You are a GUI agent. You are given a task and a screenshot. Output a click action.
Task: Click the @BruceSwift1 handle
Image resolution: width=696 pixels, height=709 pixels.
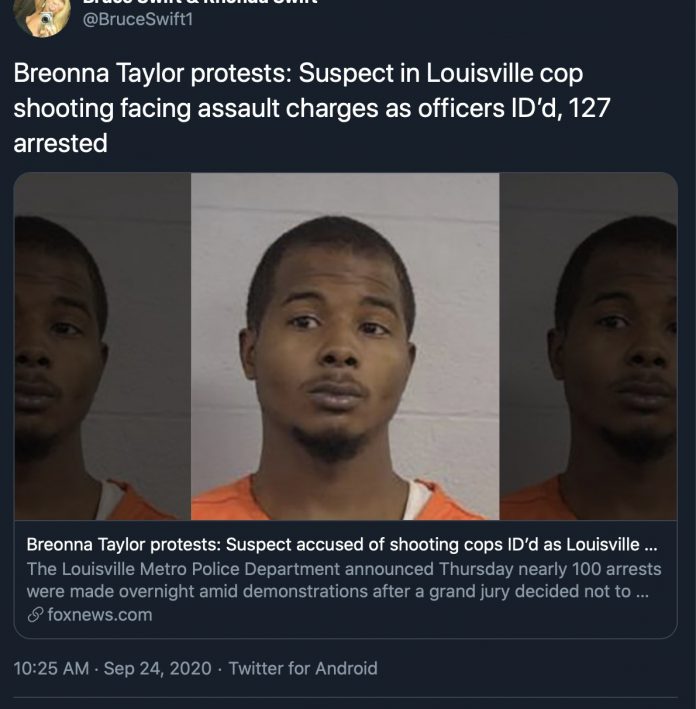coord(137,19)
